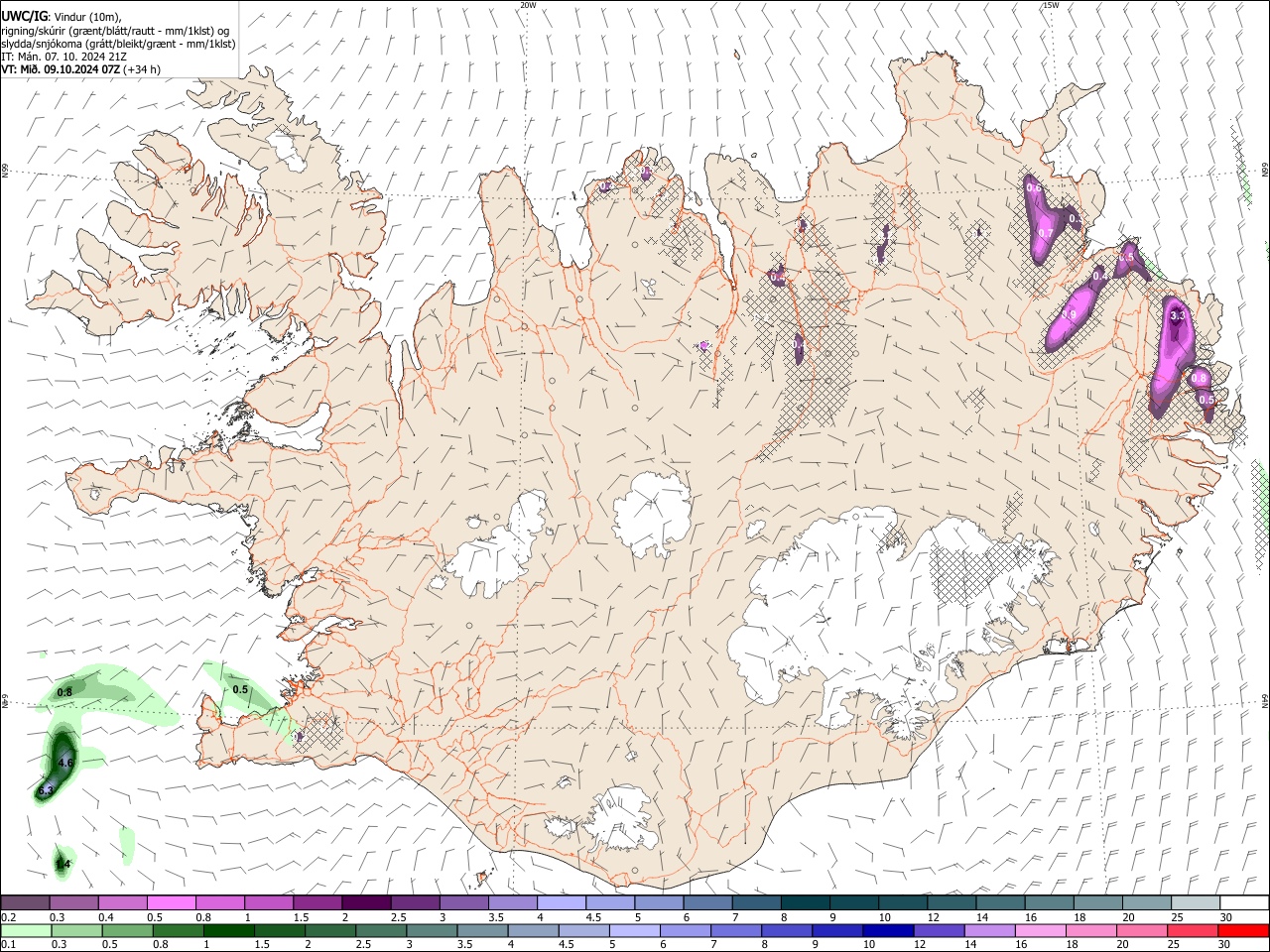Click the red 30 swatch in the rain legend
1270x952 pixels.
pyautogui.click(x=1243, y=930)
